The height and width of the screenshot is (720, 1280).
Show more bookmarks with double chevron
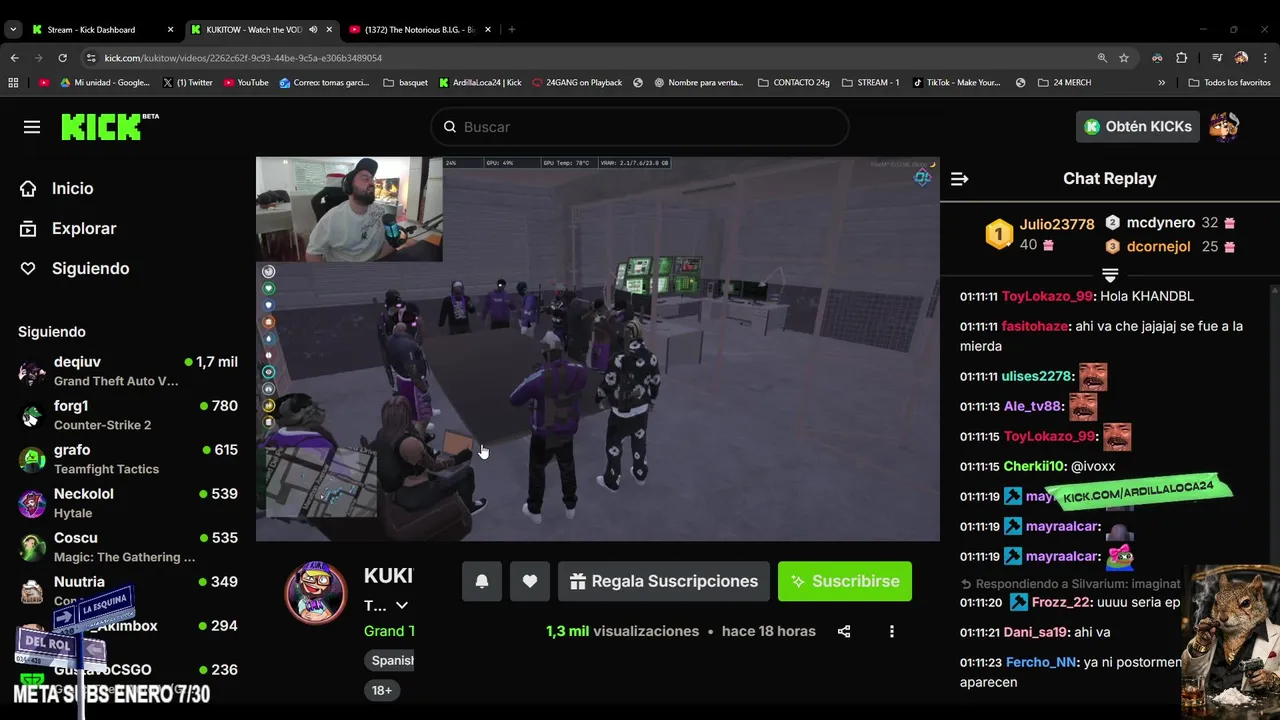(x=1161, y=83)
